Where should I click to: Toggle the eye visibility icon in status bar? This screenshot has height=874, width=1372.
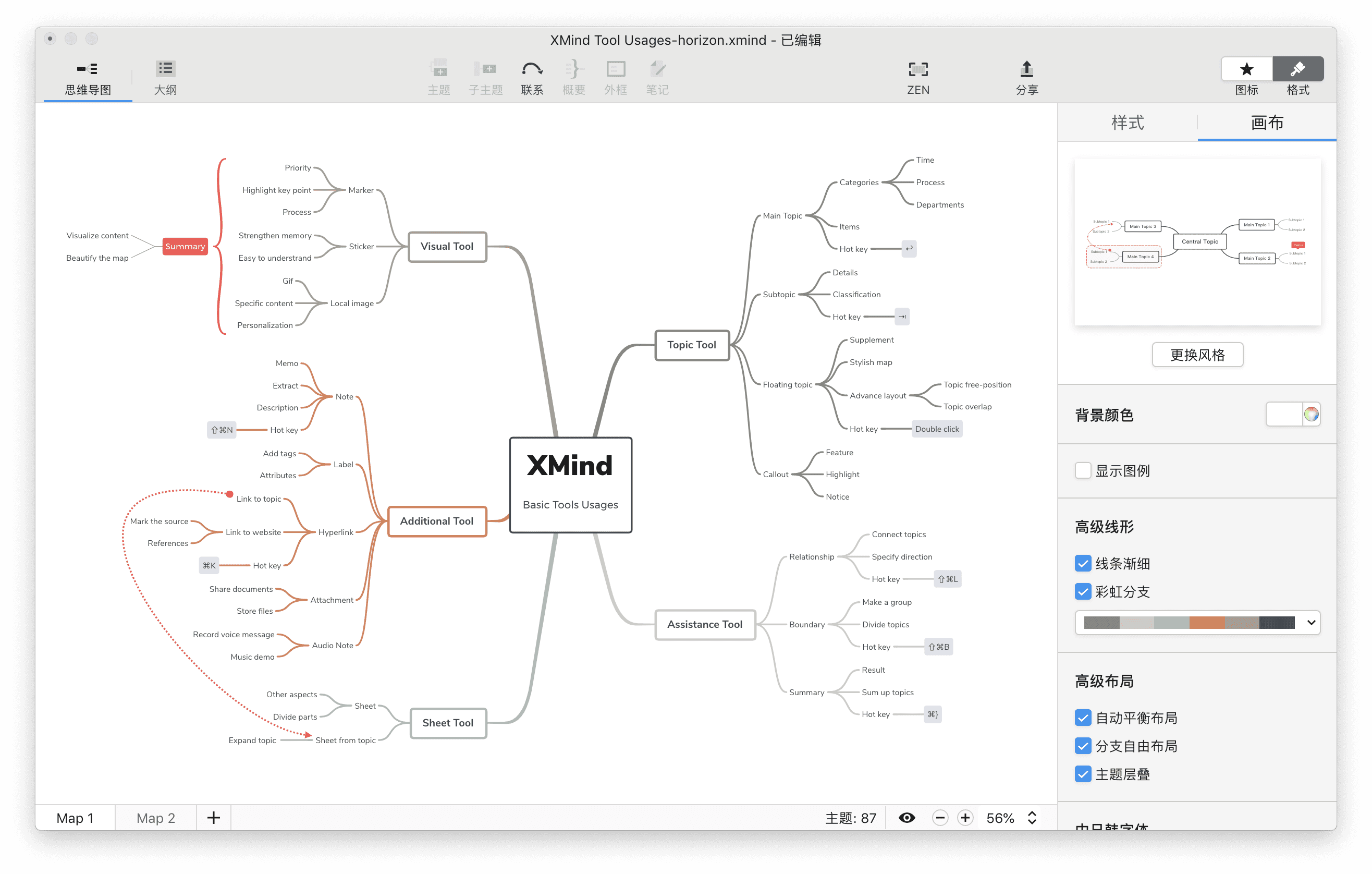pos(906,818)
